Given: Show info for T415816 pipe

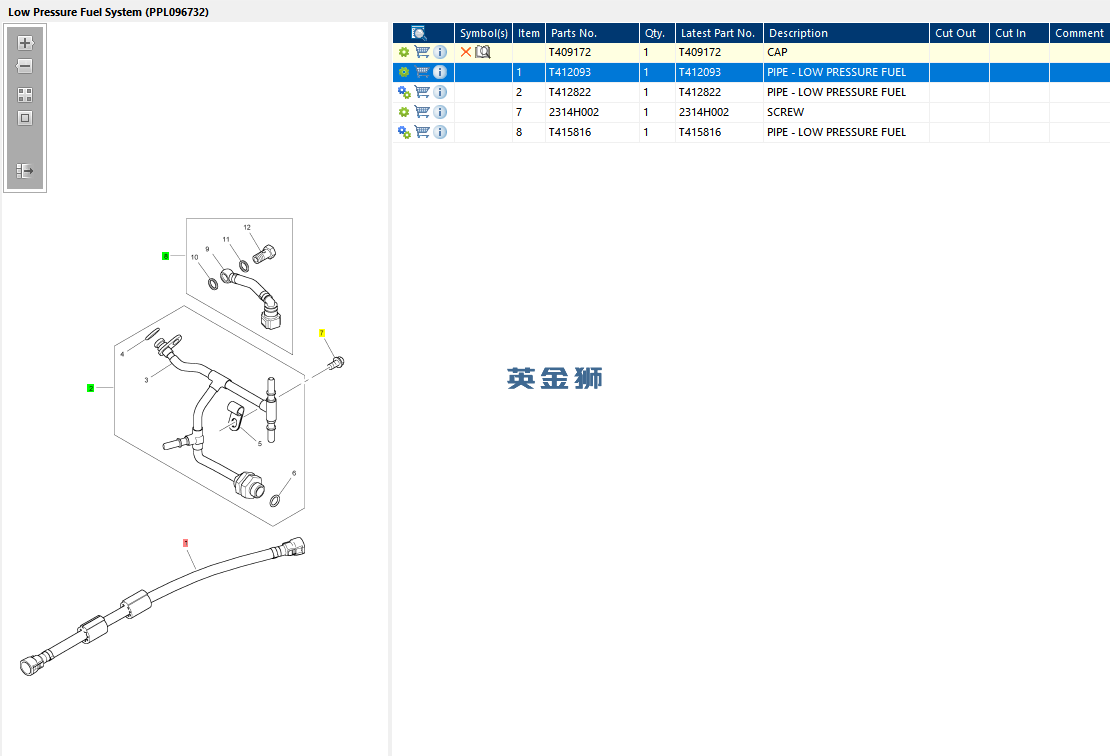Looking at the screenshot, I should click(x=440, y=132).
